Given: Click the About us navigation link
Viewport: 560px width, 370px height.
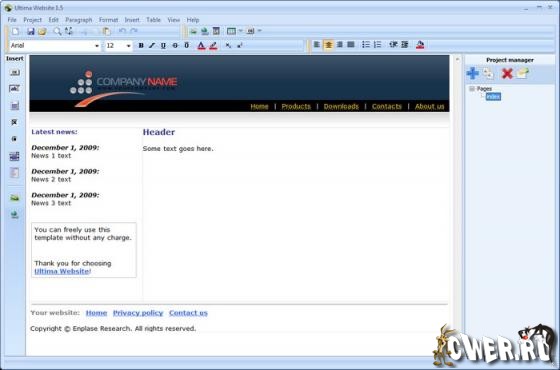Looking at the screenshot, I should (430, 106).
